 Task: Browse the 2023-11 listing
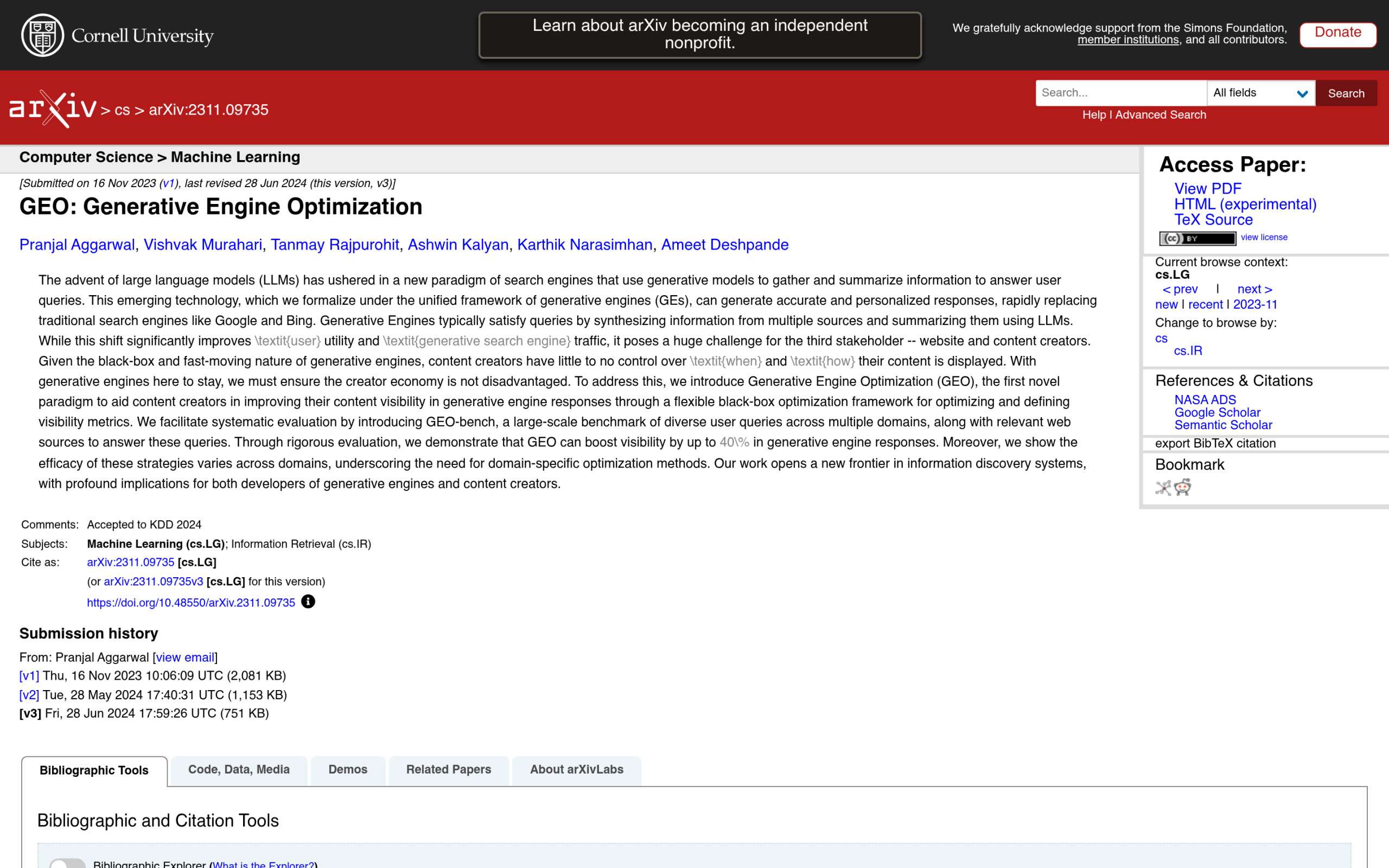(x=1256, y=305)
